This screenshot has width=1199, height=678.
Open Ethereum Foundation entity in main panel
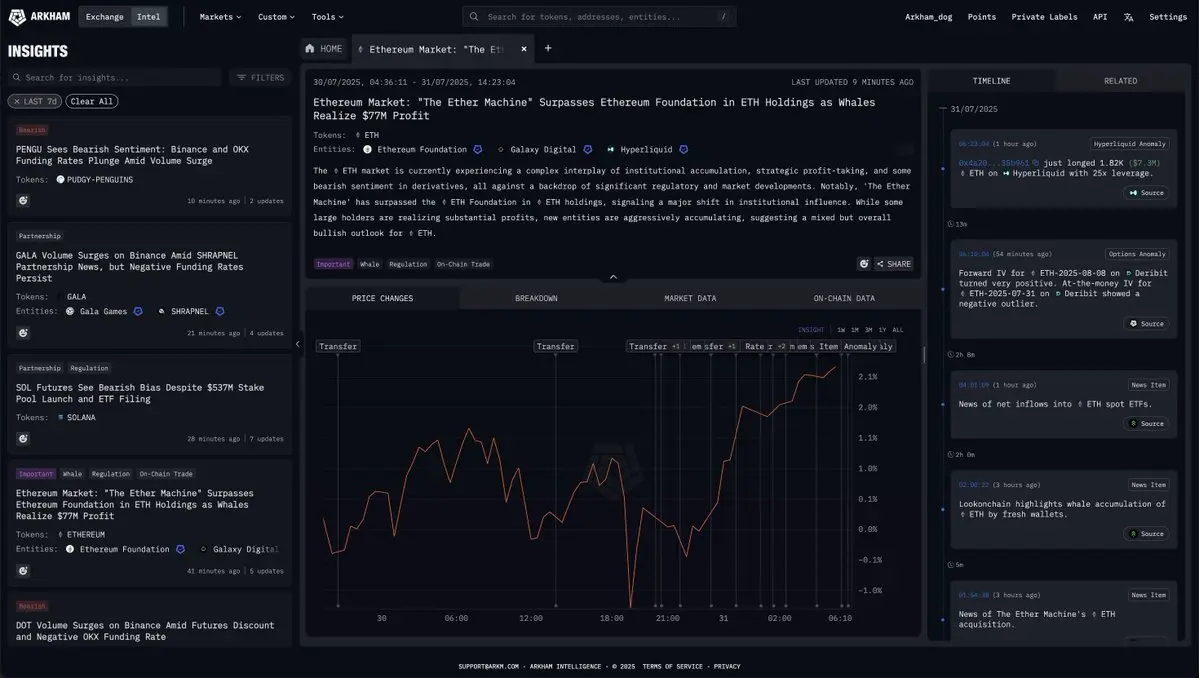pyautogui.click(x=421, y=150)
